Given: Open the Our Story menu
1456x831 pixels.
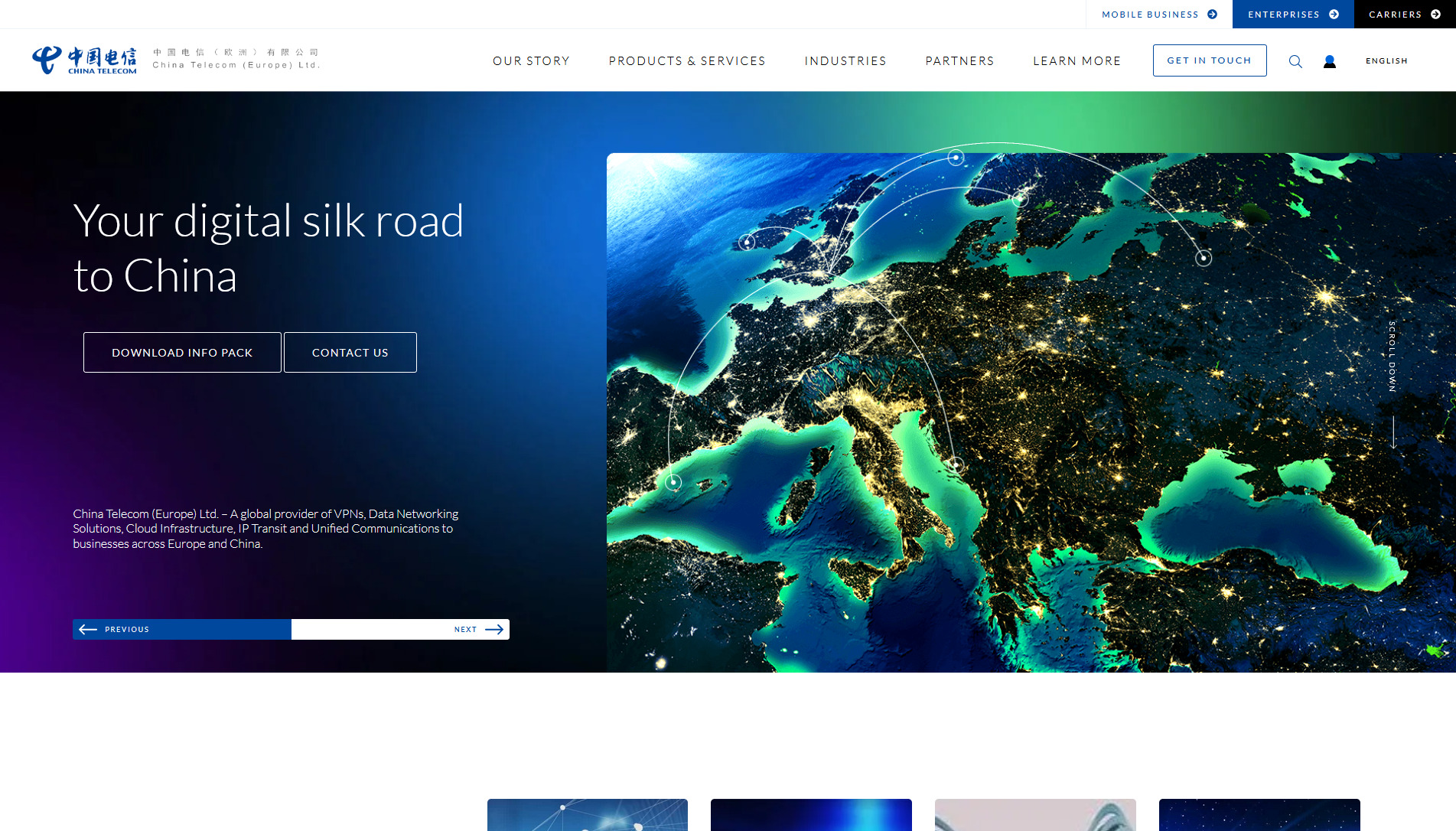Looking at the screenshot, I should click(531, 61).
